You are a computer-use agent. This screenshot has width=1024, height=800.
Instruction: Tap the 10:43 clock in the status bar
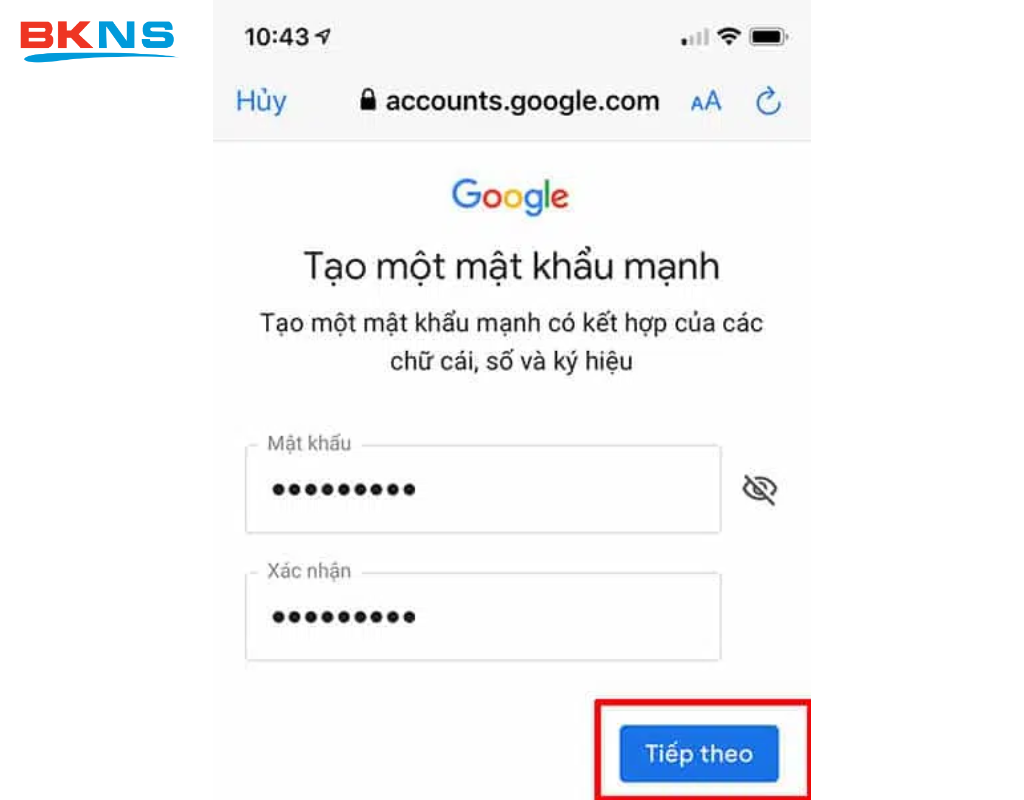[x=276, y=37]
